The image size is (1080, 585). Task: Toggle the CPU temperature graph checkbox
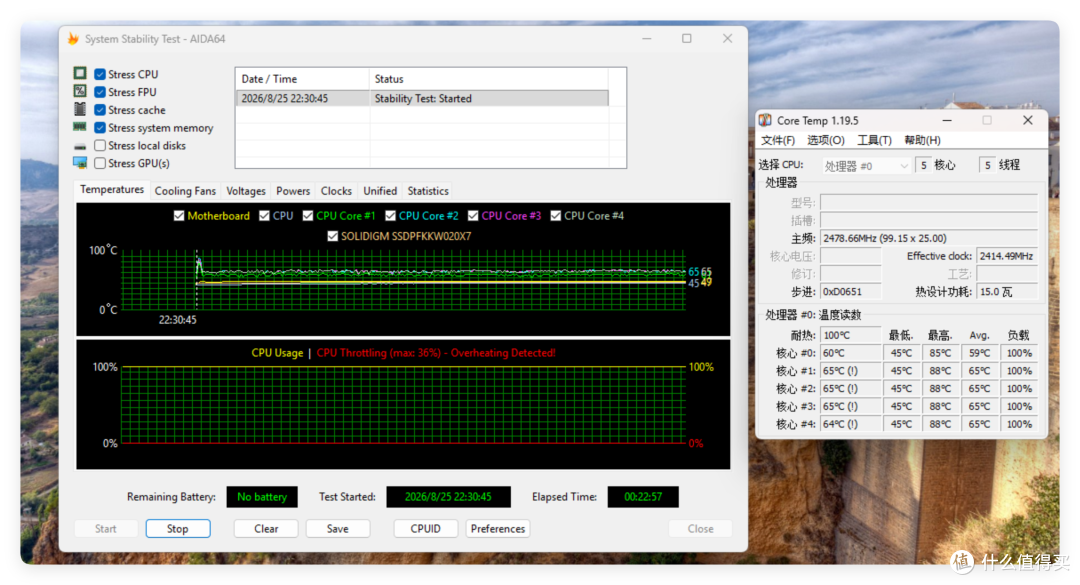click(264, 216)
